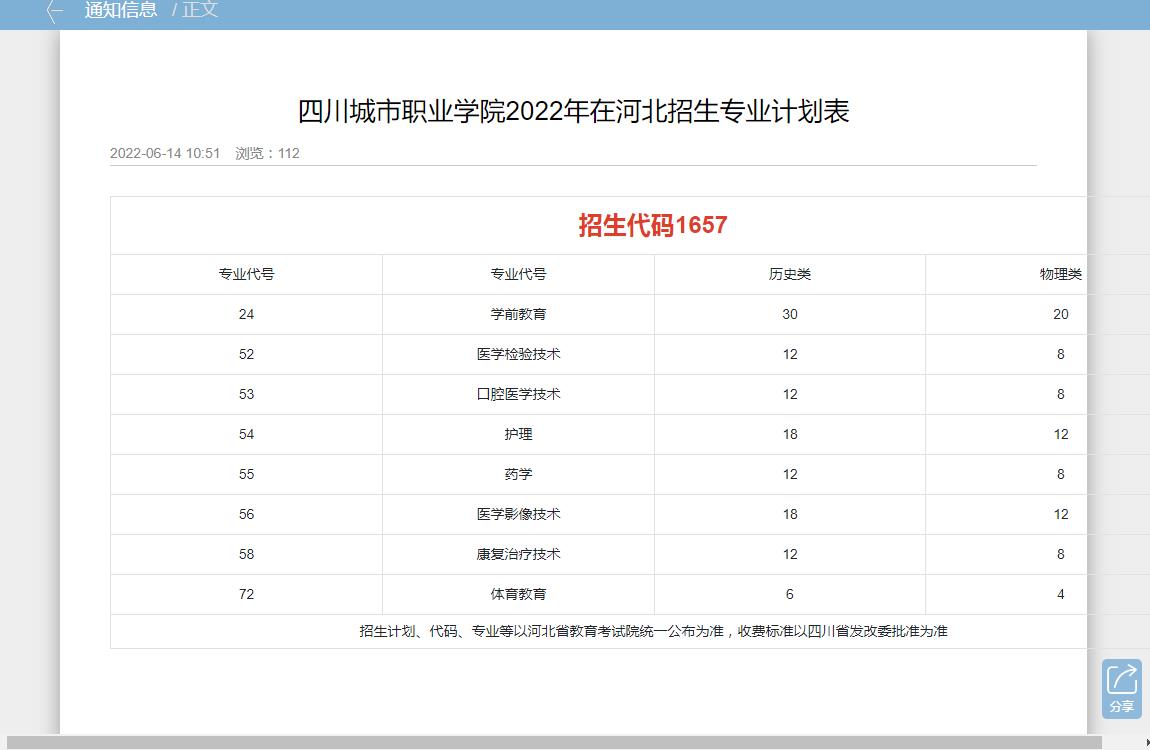
Task: Click the 历史类 value 12 in 康复治疗技术 row
Action: [x=790, y=554]
